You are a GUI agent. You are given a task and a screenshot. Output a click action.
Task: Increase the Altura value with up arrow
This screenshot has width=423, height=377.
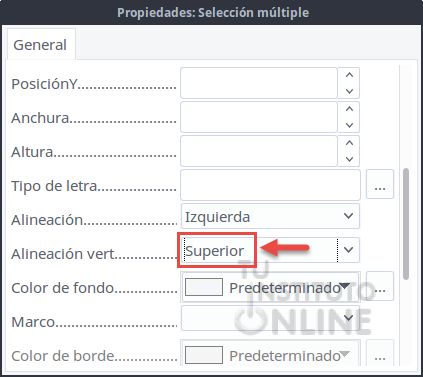point(349,143)
